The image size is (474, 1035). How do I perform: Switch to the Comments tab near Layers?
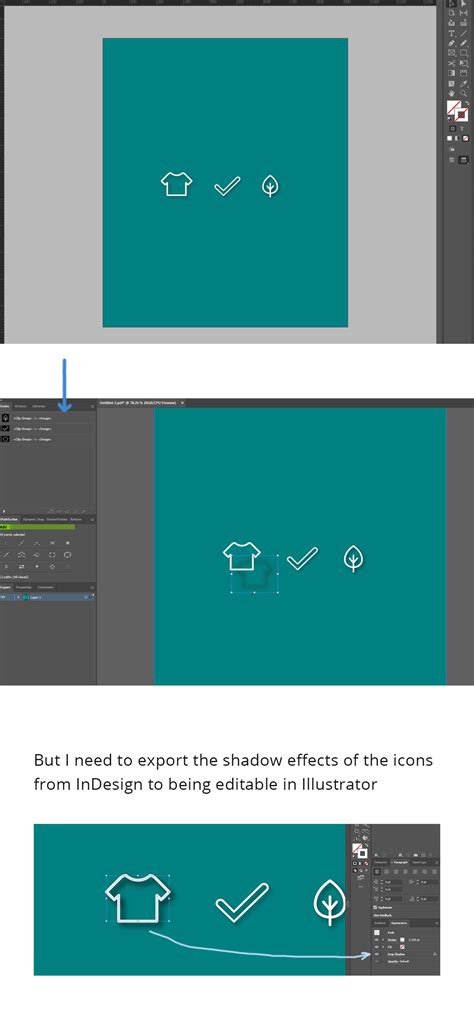click(45, 587)
